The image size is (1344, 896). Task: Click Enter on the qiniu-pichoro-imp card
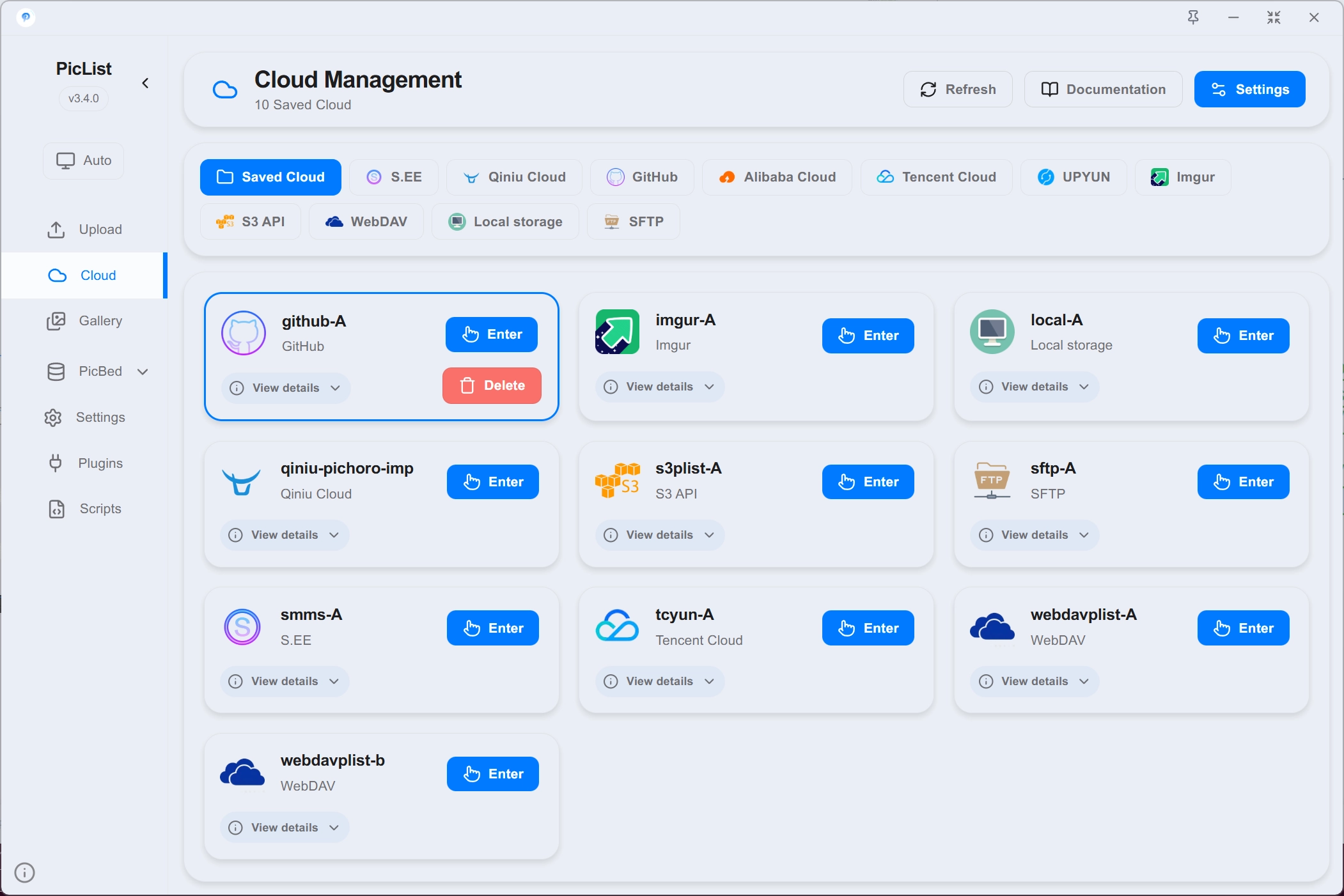click(493, 482)
